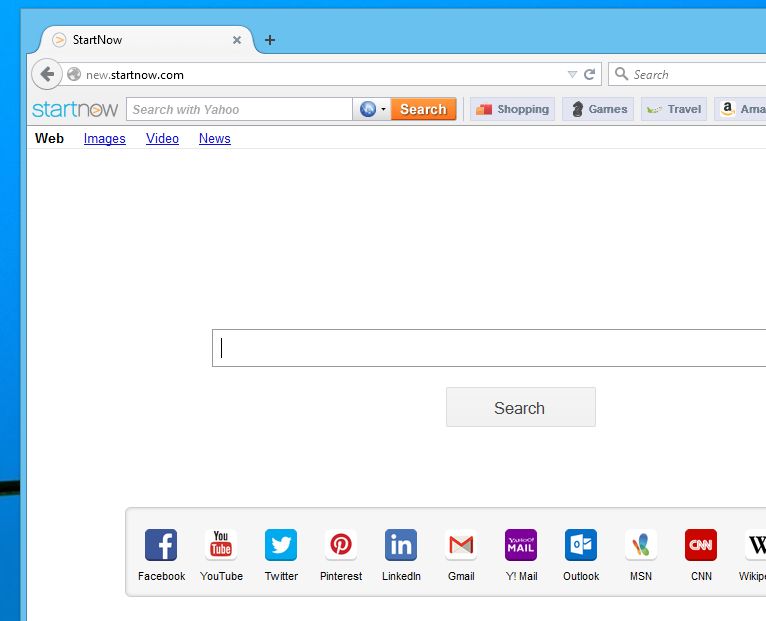
Task: Switch to Images search
Action: (105, 138)
